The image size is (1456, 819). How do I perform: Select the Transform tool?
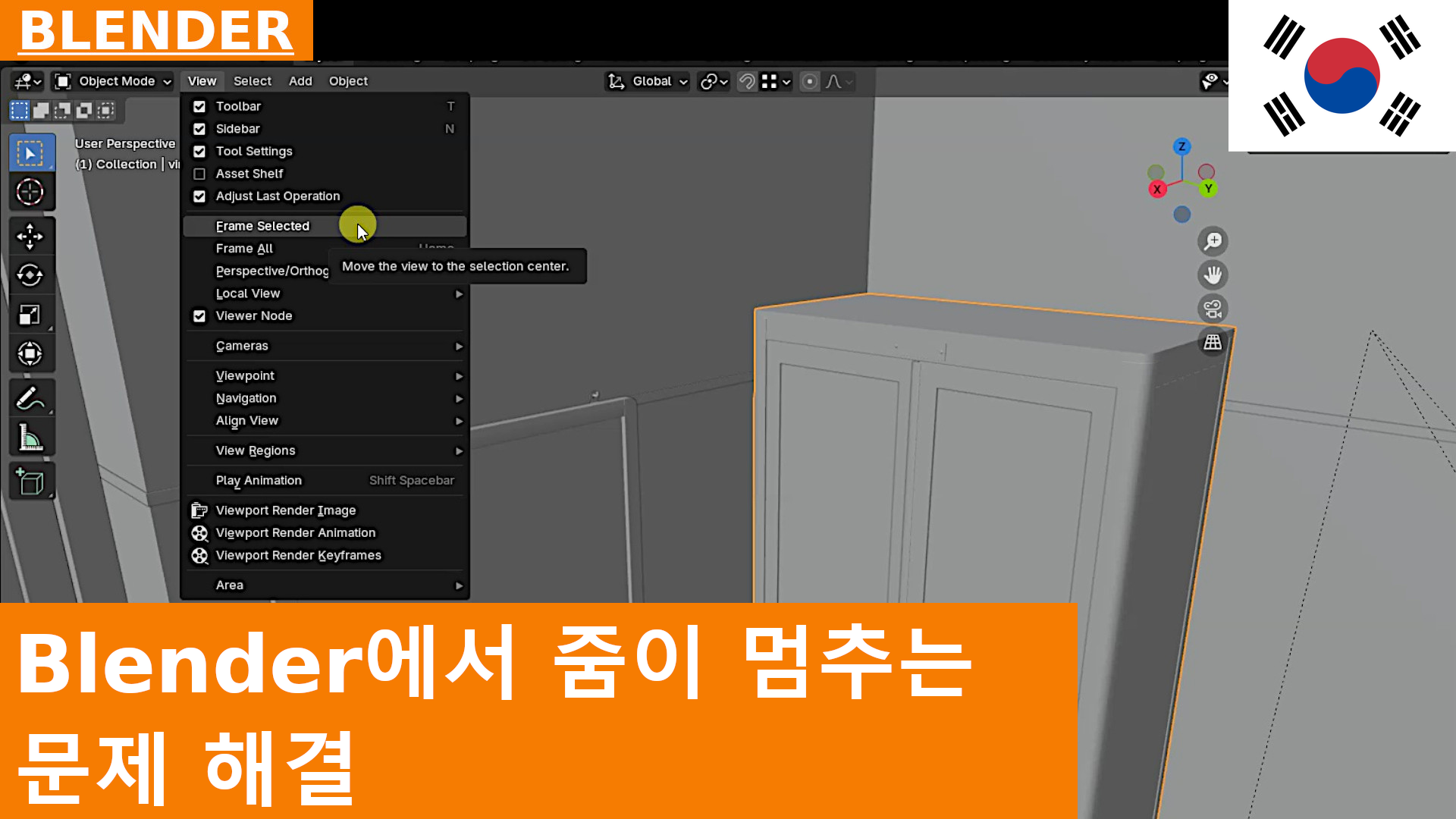coord(31,353)
